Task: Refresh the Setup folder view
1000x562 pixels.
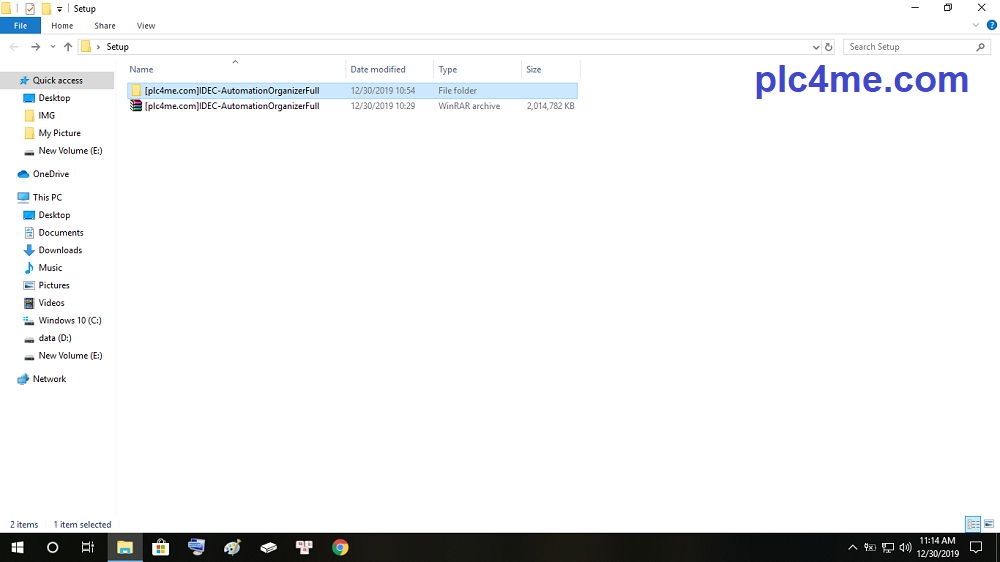Action: pos(829,47)
